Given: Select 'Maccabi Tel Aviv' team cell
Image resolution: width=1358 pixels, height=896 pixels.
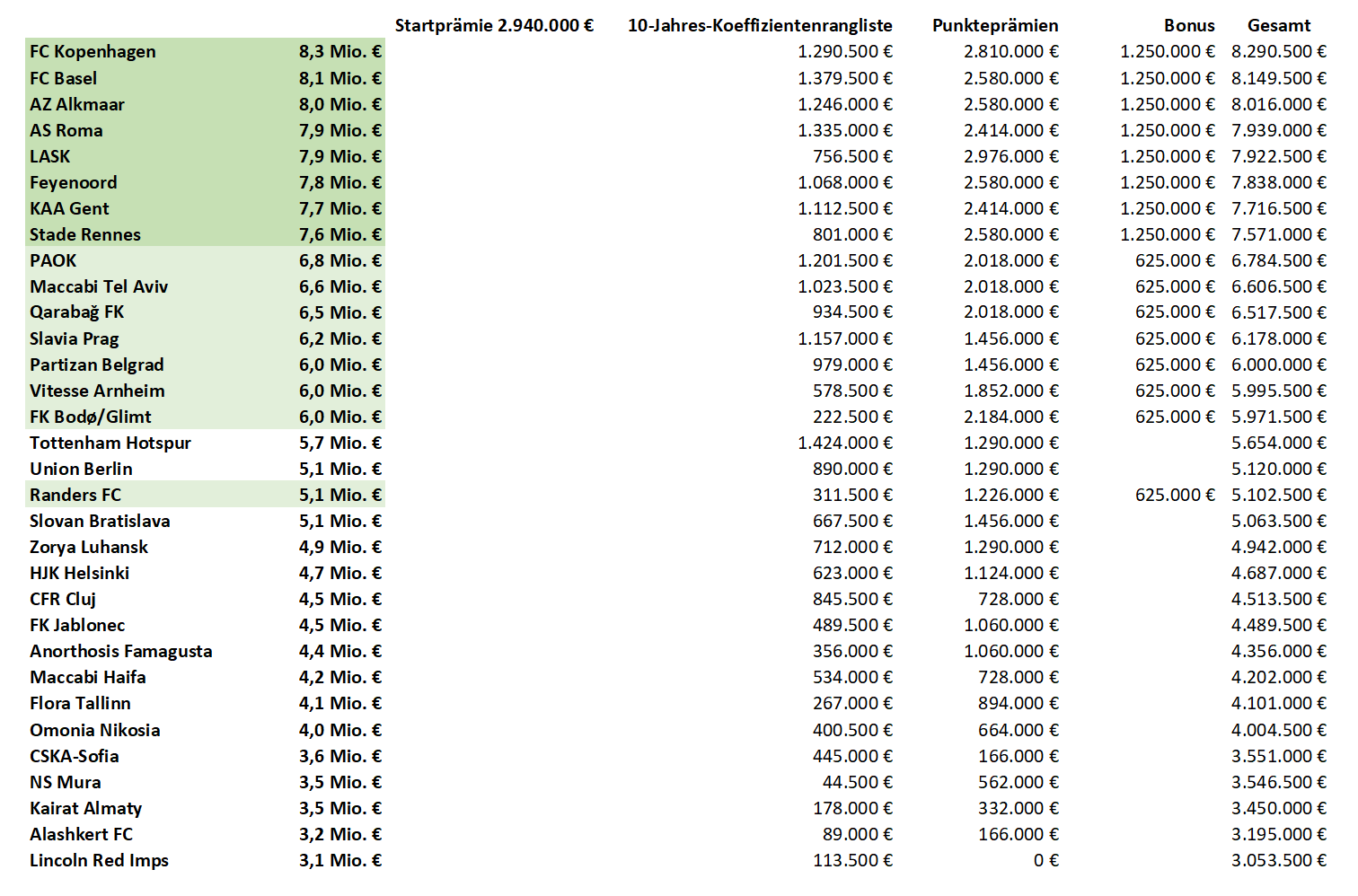Looking at the screenshot, I should [x=99, y=286].
